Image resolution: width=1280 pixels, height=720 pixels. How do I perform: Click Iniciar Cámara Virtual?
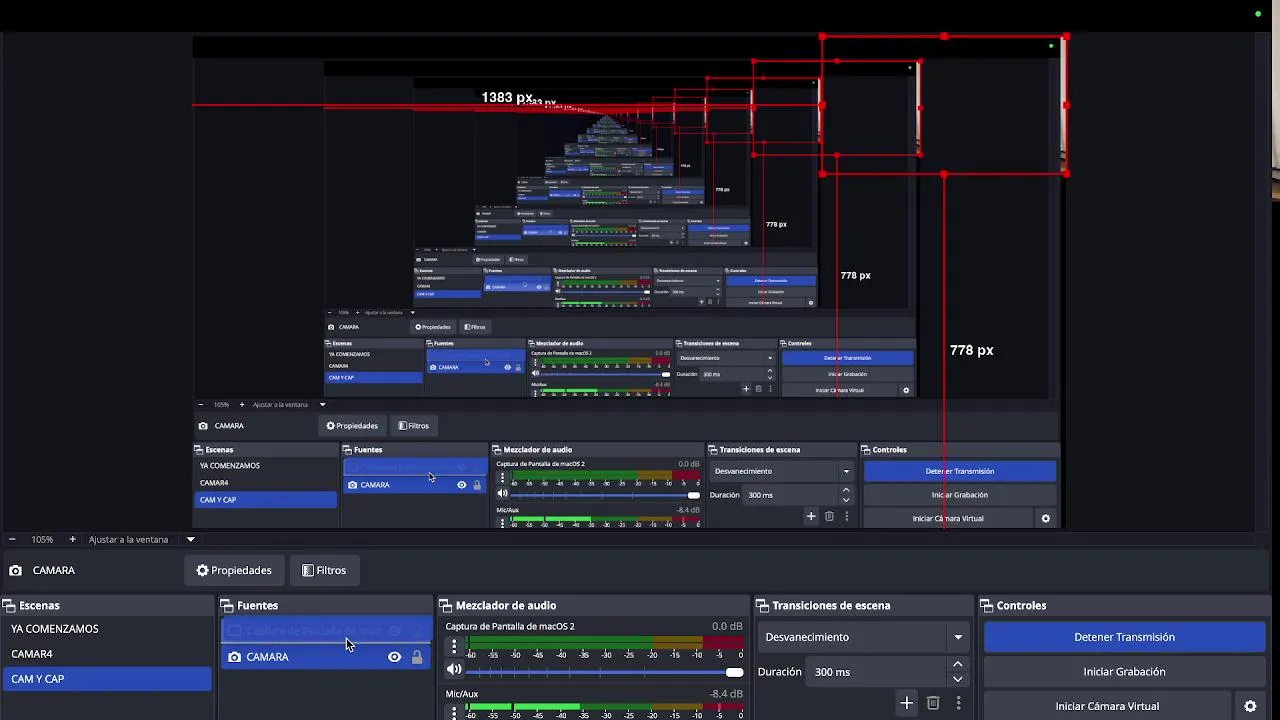pyautogui.click(x=1107, y=706)
